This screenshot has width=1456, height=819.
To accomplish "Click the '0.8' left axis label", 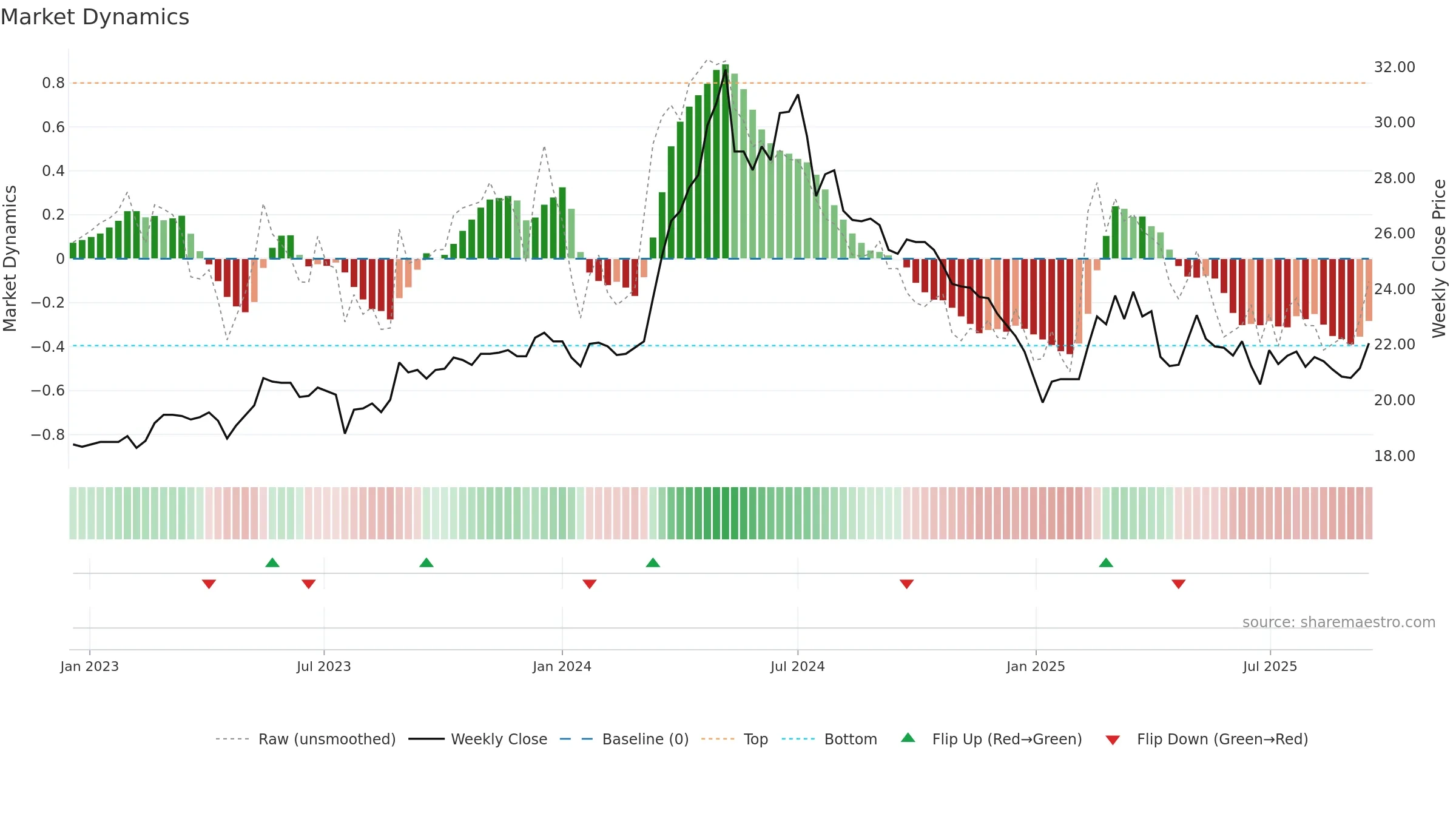I will (x=53, y=83).
